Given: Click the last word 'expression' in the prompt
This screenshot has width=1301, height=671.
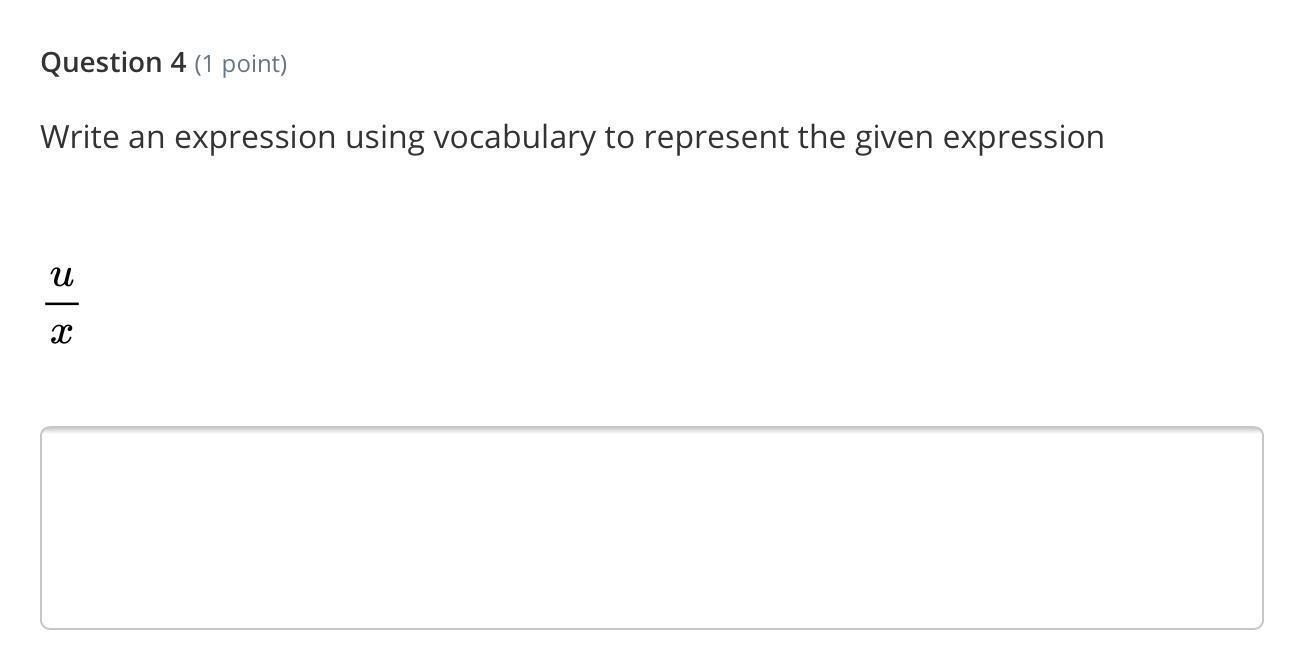Looking at the screenshot, I should point(1024,139).
